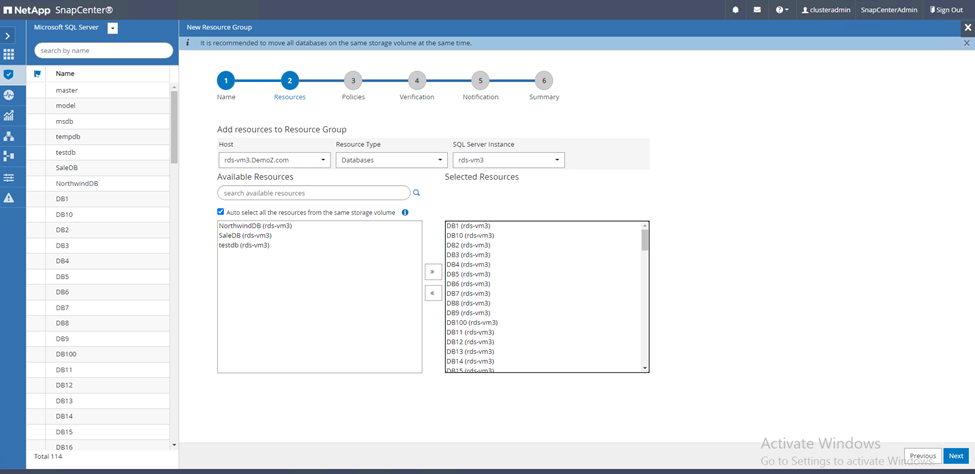This screenshot has width=975, height=474.
Task: Open the Microsoft SQL Server view dropdown
Action: coord(113,28)
